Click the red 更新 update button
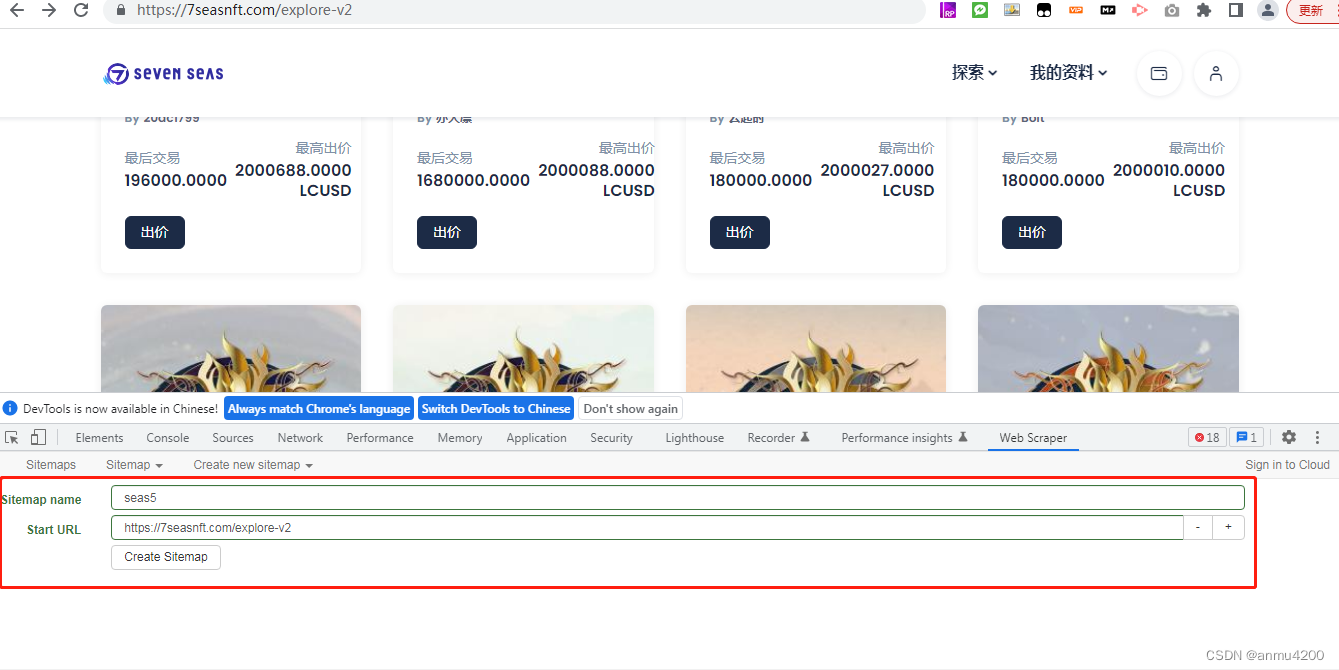This screenshot has width=1339, height=670. [1312, 10]
